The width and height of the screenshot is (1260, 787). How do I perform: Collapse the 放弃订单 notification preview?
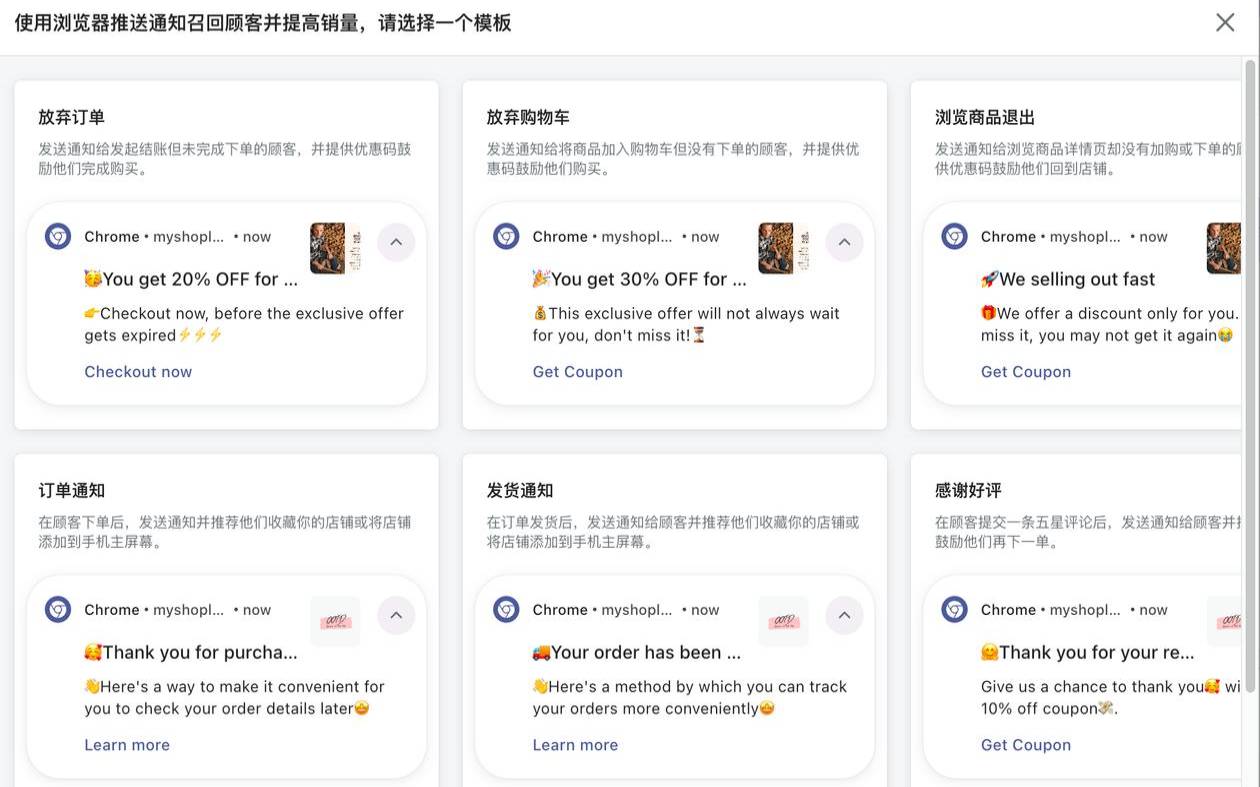[396, 242]
